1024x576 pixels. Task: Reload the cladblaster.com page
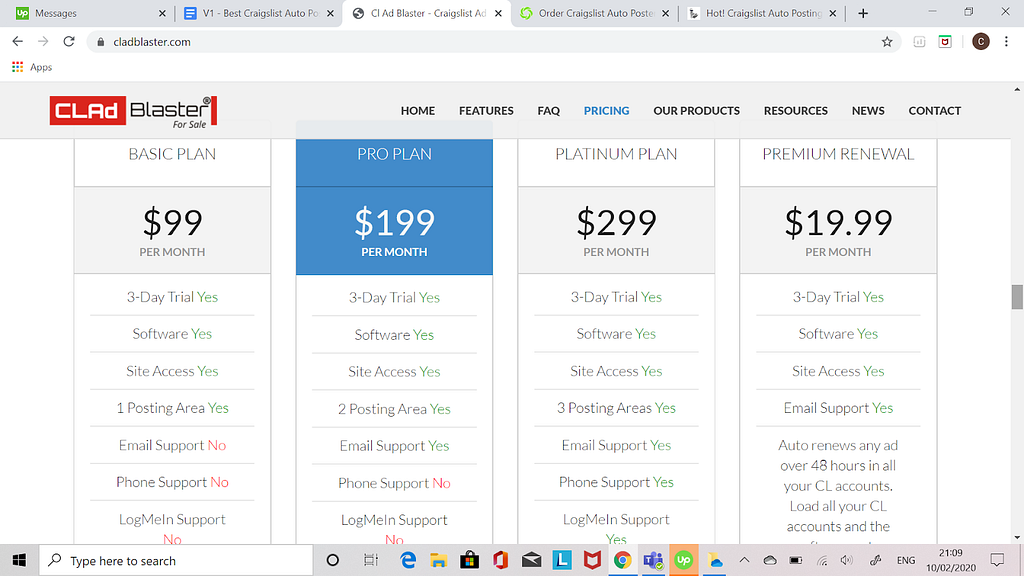click(69, 42)
